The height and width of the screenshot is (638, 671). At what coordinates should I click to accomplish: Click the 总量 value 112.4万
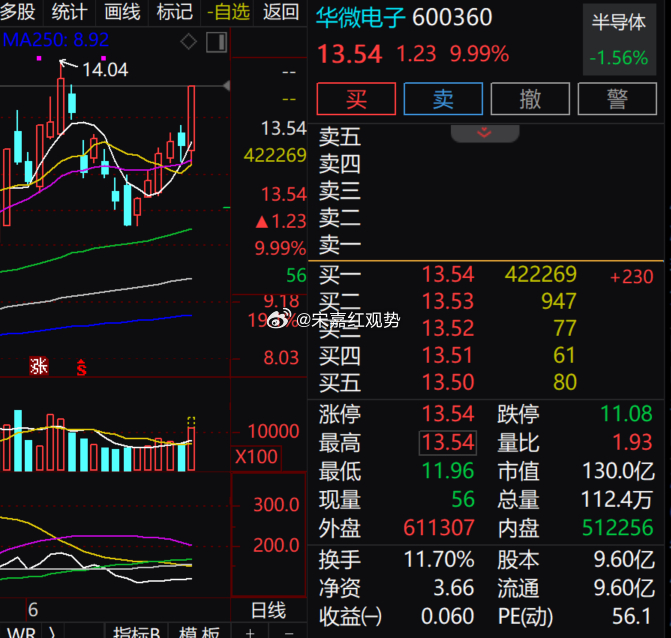617,499
